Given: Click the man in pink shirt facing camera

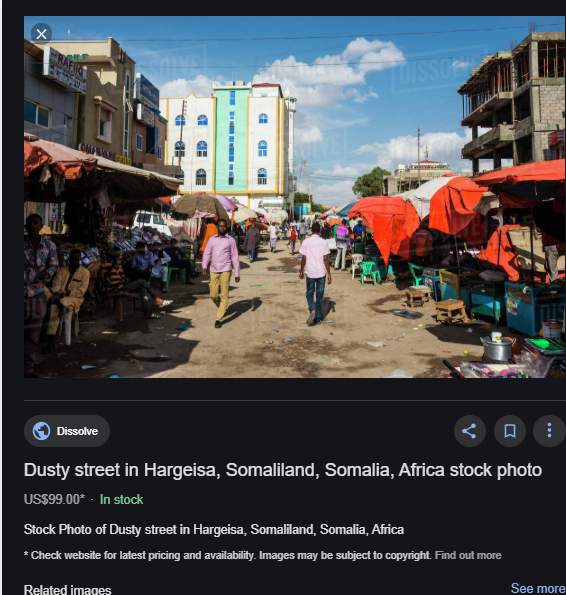Looking at the screenshot, I should (x=221, y=272).
